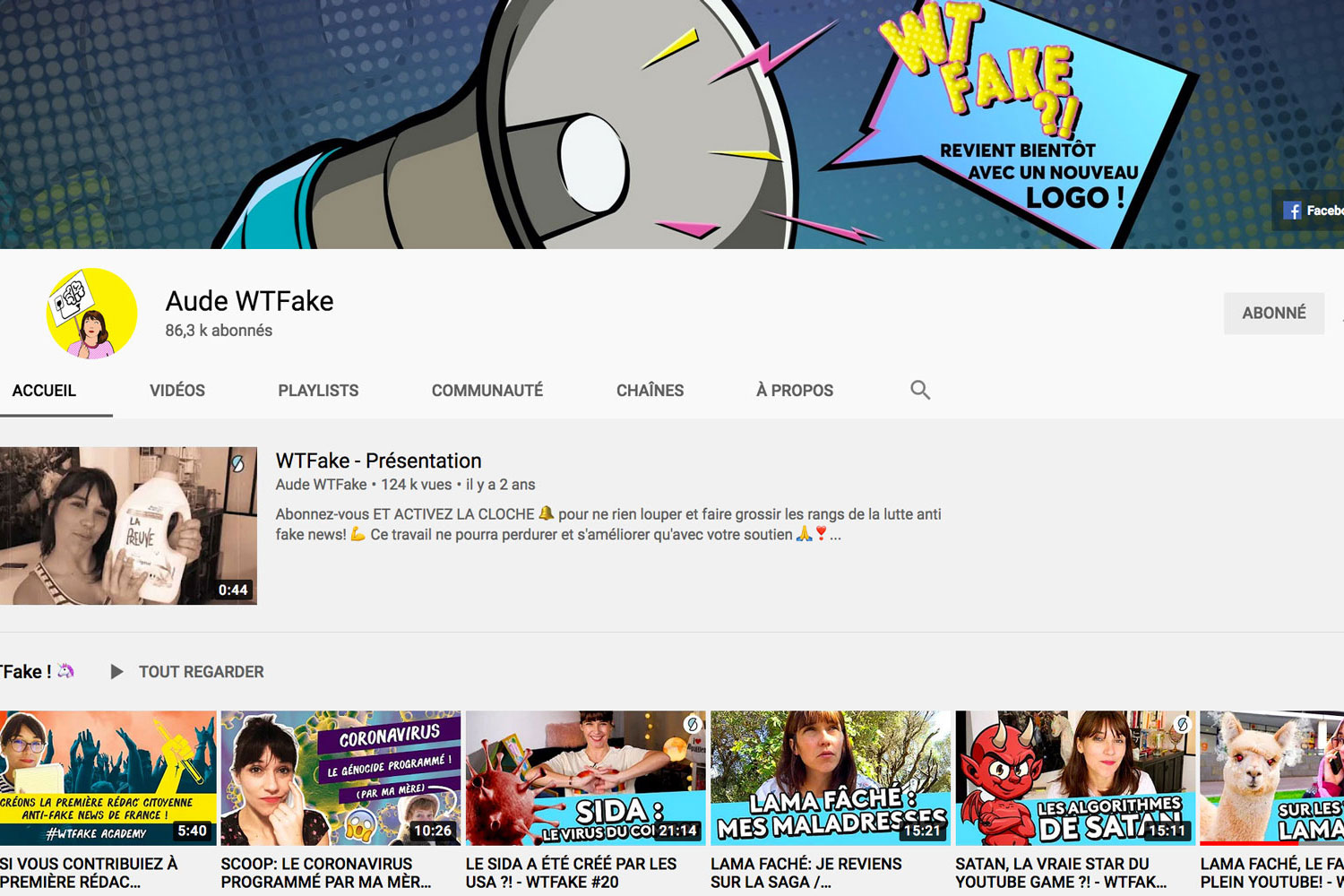This screenshot has height=896, width=1344.
Task: Open the VIDÉOS tab
Action: pos(177,391)
